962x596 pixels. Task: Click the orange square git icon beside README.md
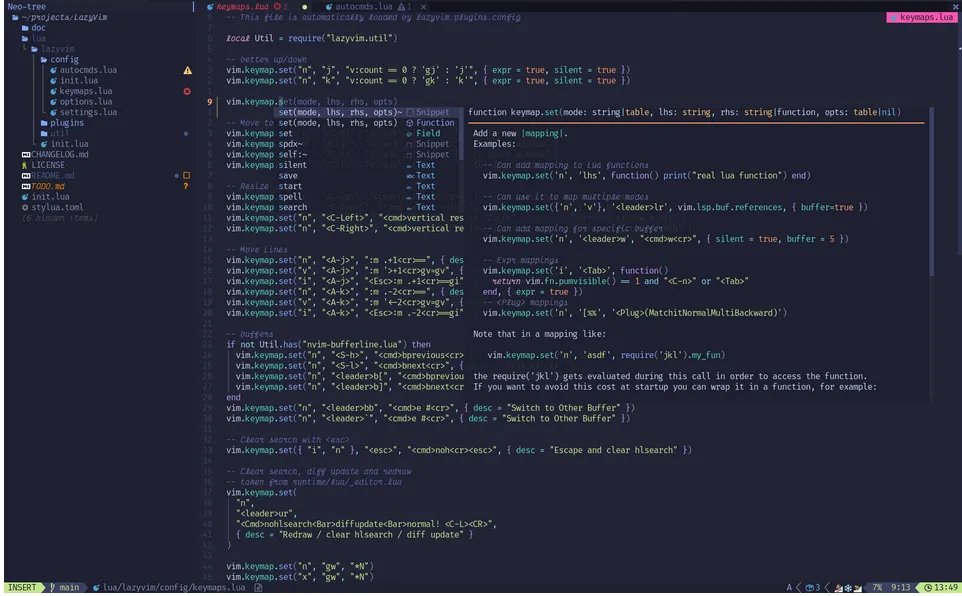tap(187, 176)
